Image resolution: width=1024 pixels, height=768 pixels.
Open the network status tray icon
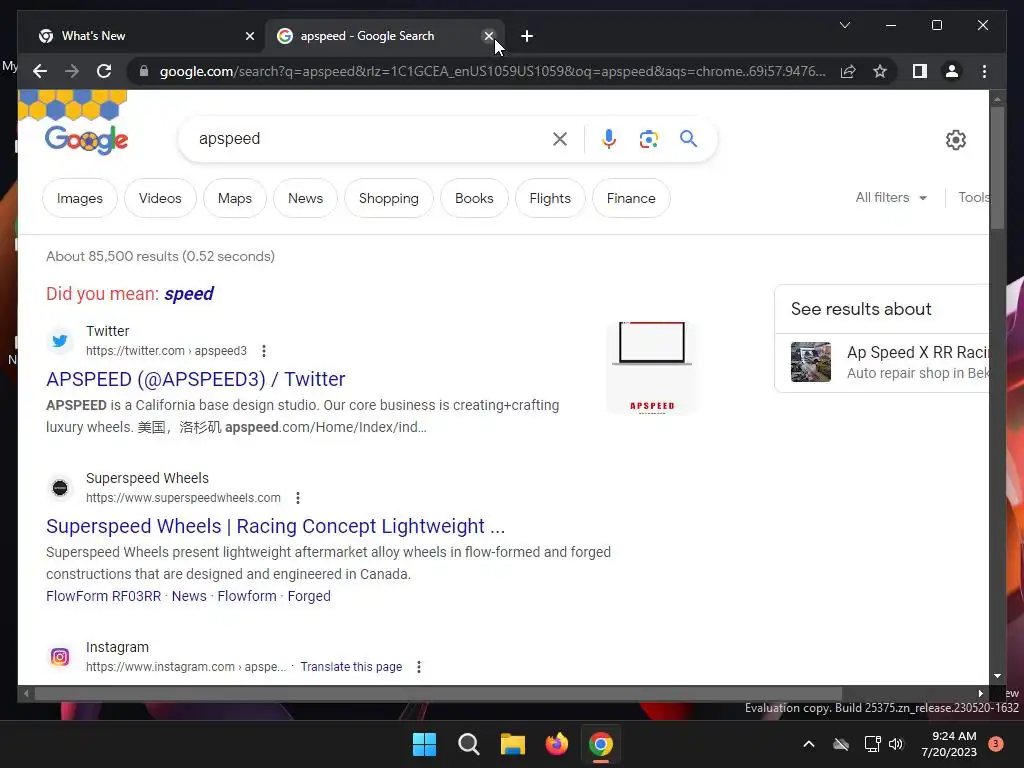(872, 744)
